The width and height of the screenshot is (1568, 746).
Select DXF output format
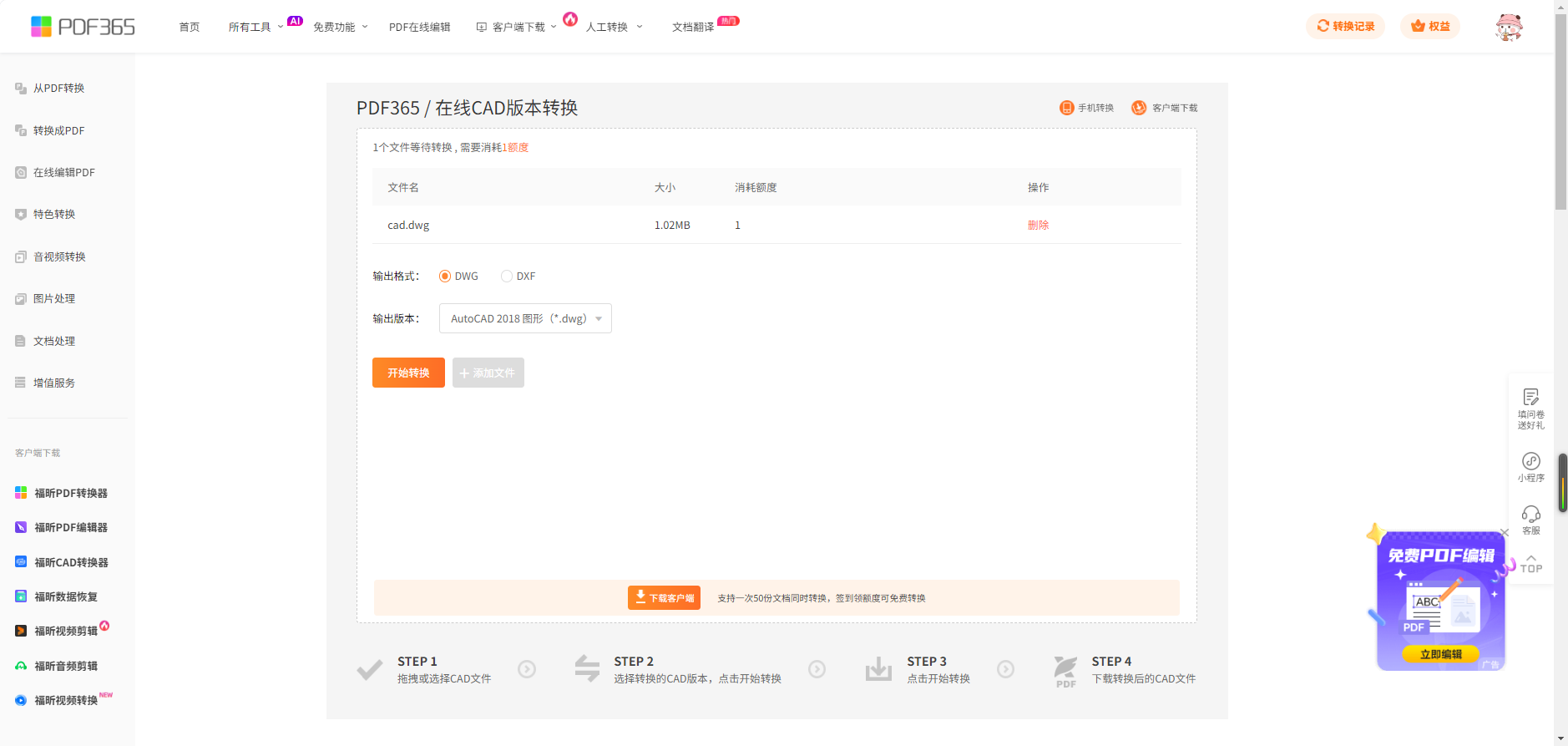click(507, 277)
